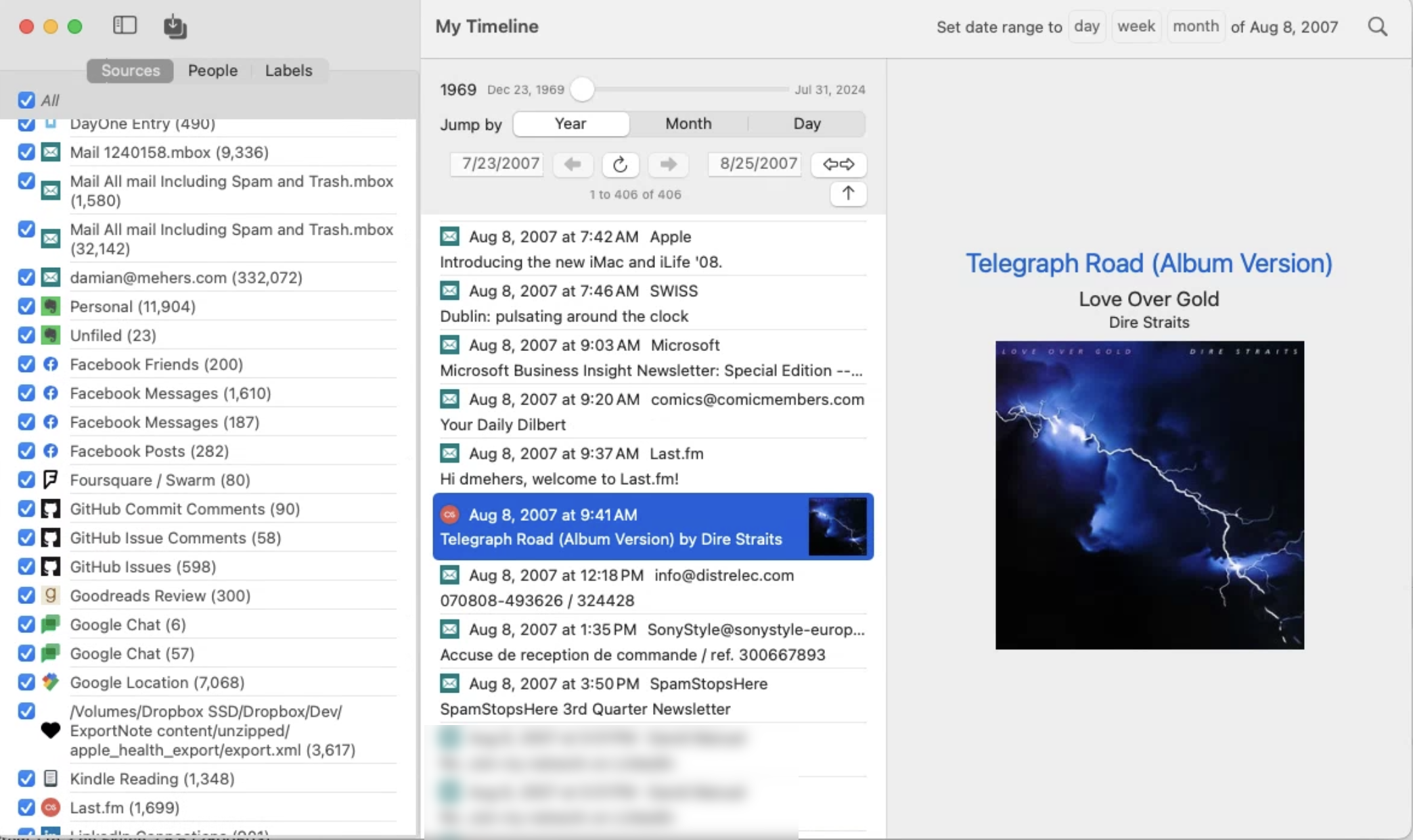The width and height of the screenshot is (1413, 840).
Task: Click Kindle Reading book icon
Action: (x=51, y=778)
